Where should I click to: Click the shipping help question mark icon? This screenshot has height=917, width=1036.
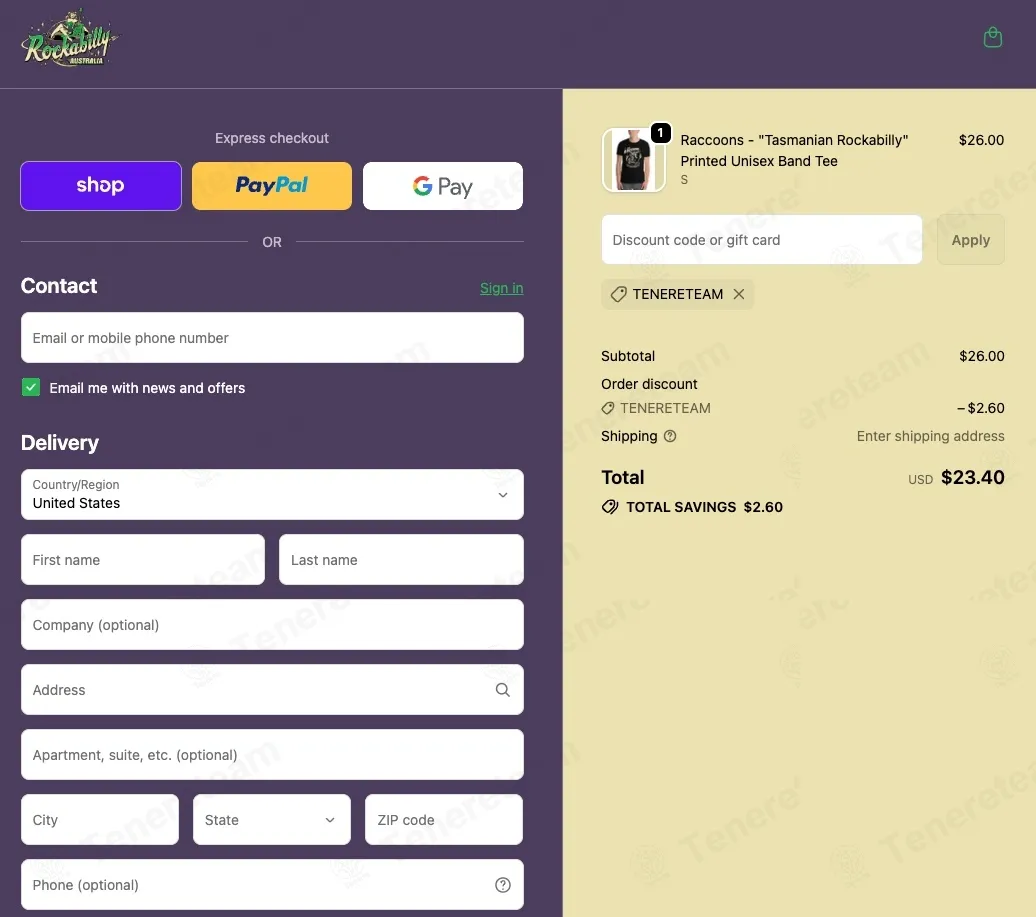[669, 436]
